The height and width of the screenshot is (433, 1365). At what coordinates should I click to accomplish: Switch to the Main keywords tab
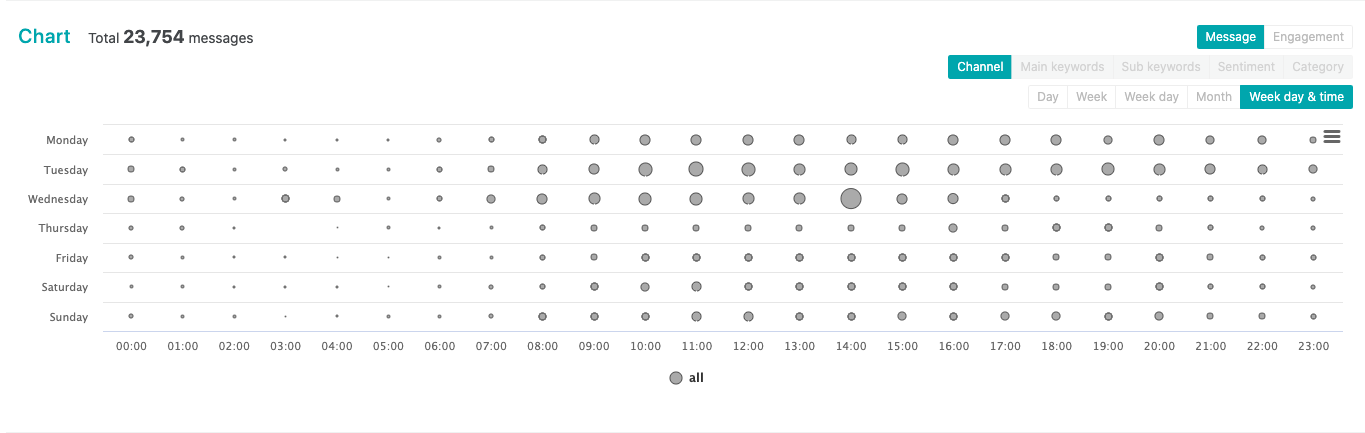pos(1062,67)
